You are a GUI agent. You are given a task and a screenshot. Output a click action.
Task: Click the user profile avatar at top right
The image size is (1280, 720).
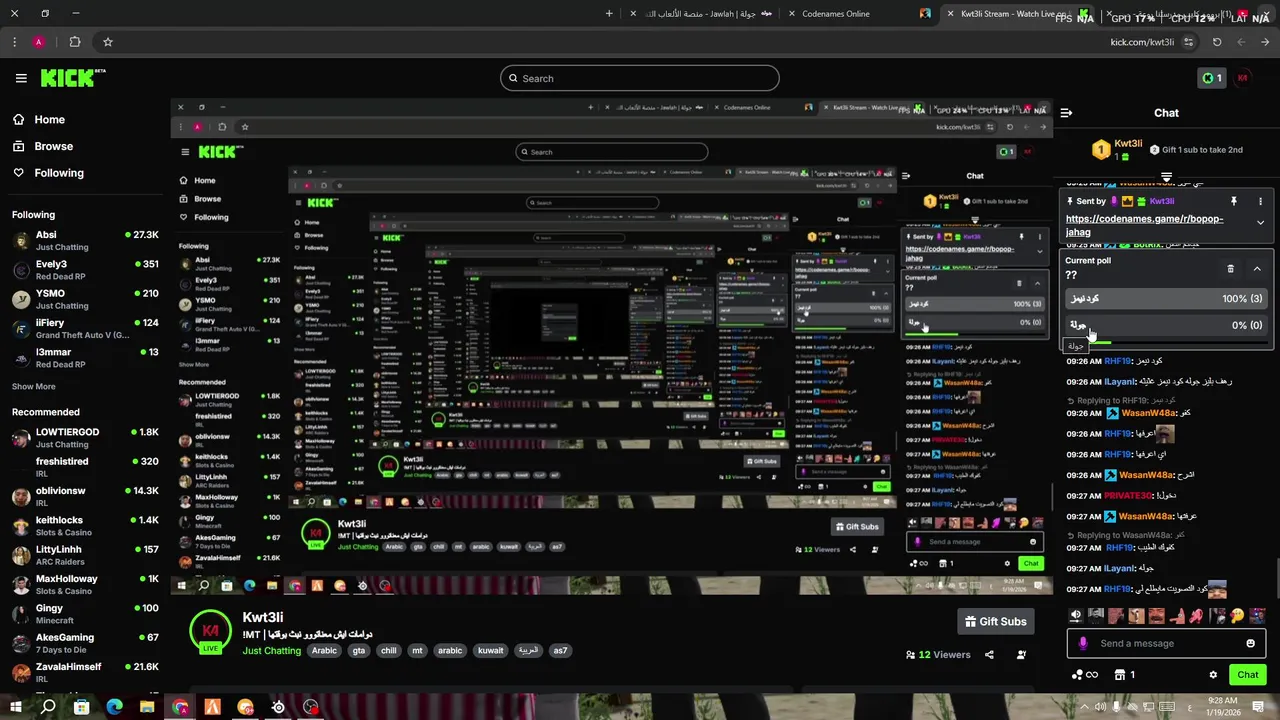tap(1243, 78)
